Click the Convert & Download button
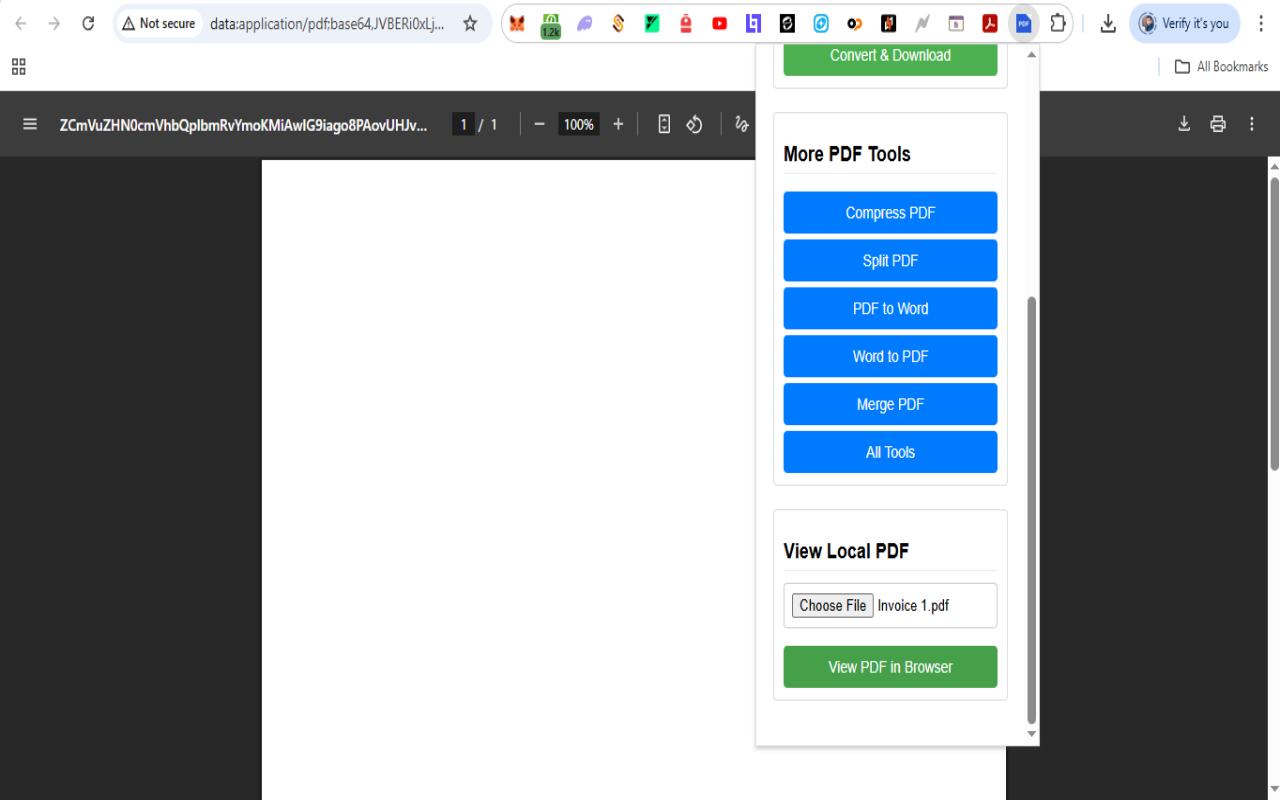The image size is (1280, 800). click(x=890, y=56)
